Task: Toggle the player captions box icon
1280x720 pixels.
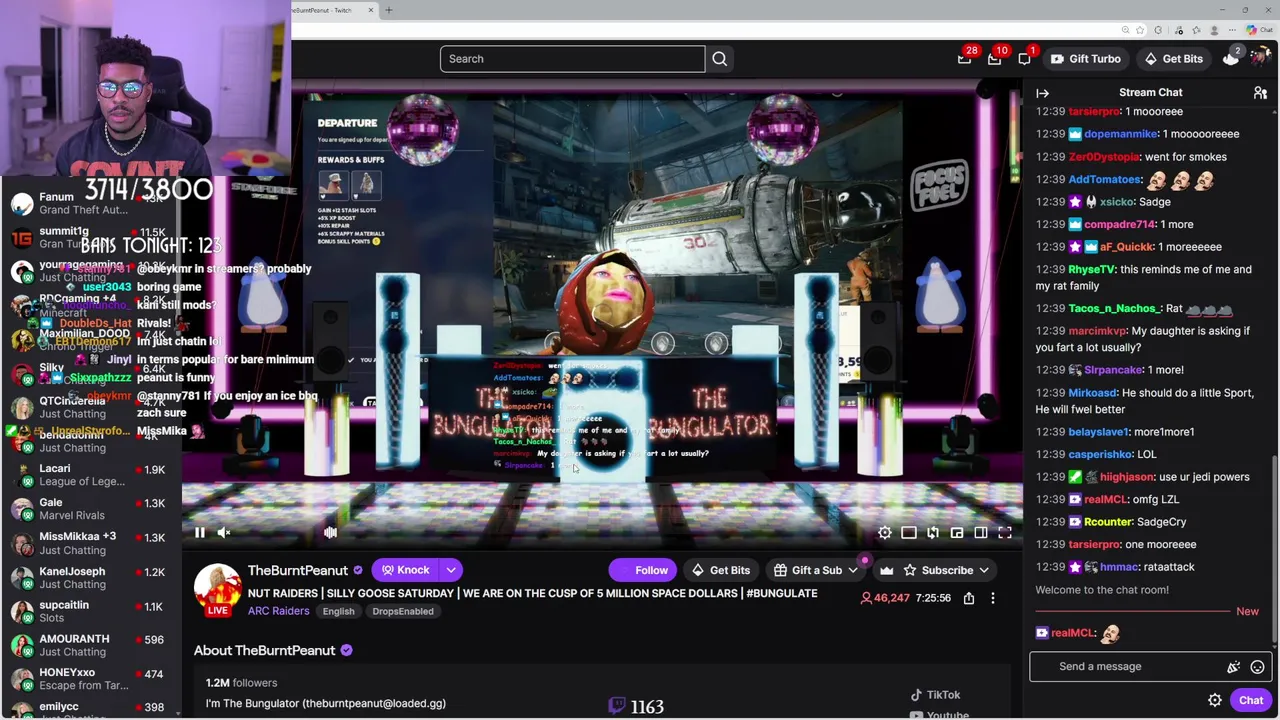Action: [x=909, y=533]
